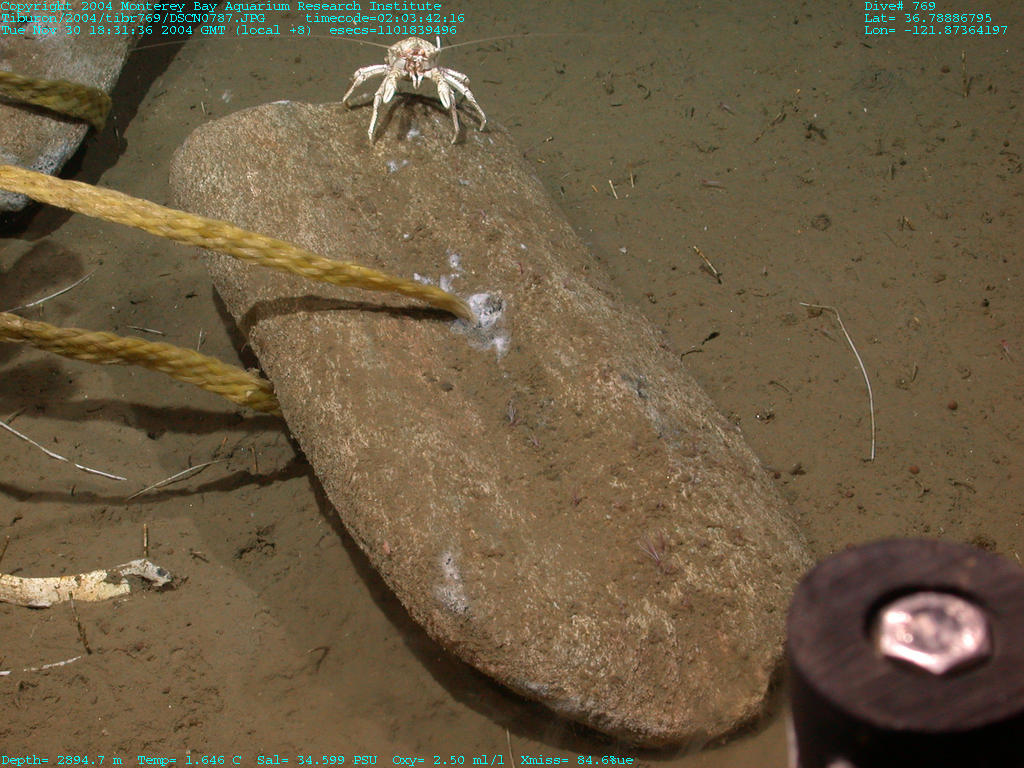
Task: Click the "esecs=1101839496" value
Action: 393,30
